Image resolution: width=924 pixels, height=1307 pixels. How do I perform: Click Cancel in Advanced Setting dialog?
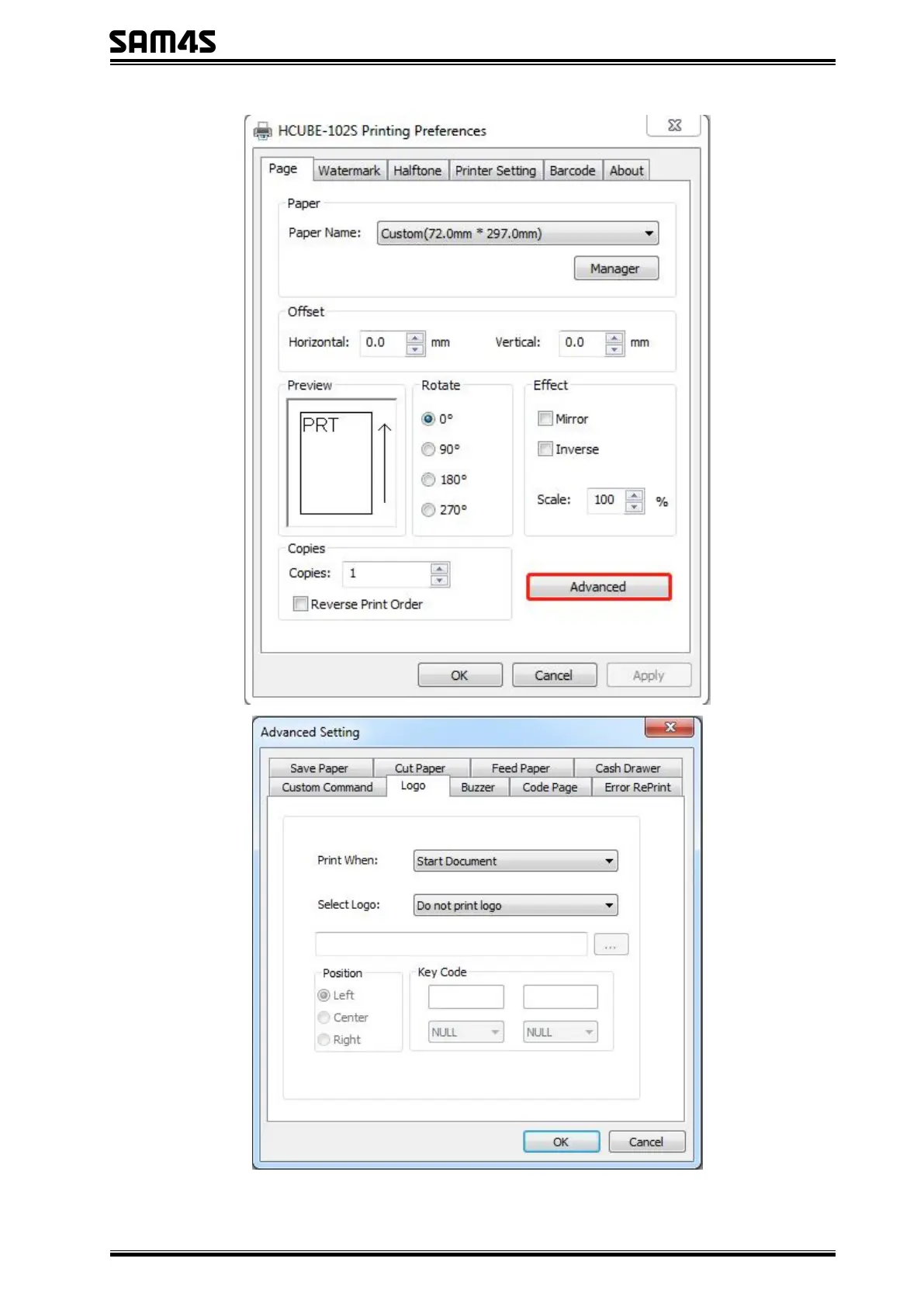tap(647, 1142)
